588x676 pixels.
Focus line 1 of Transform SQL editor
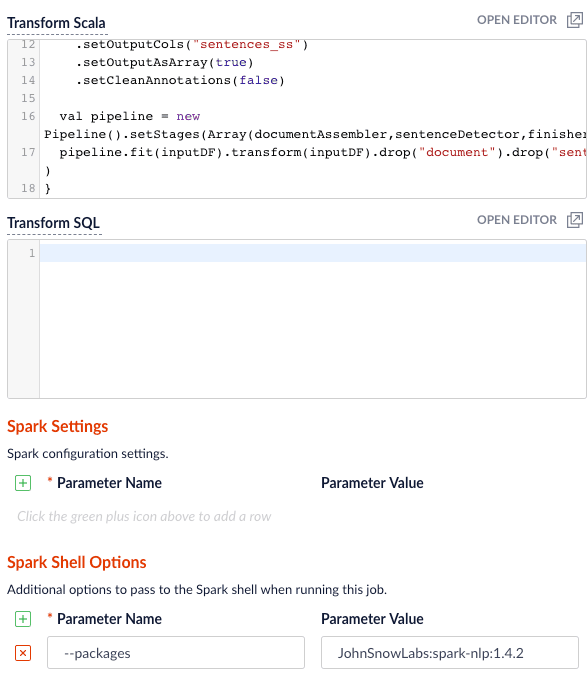(x=313, y=253)
